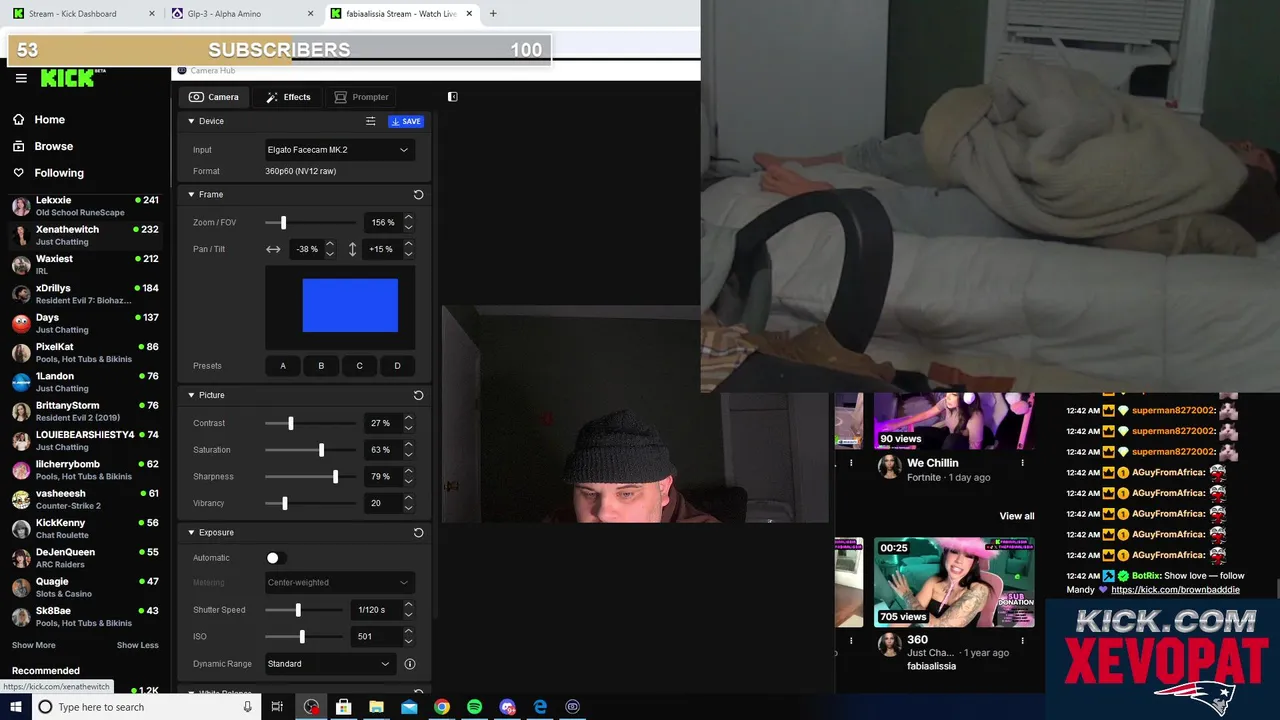Collapse the Exposure section
Viewport: 1280px width, 720px height.
pos(191,533)
